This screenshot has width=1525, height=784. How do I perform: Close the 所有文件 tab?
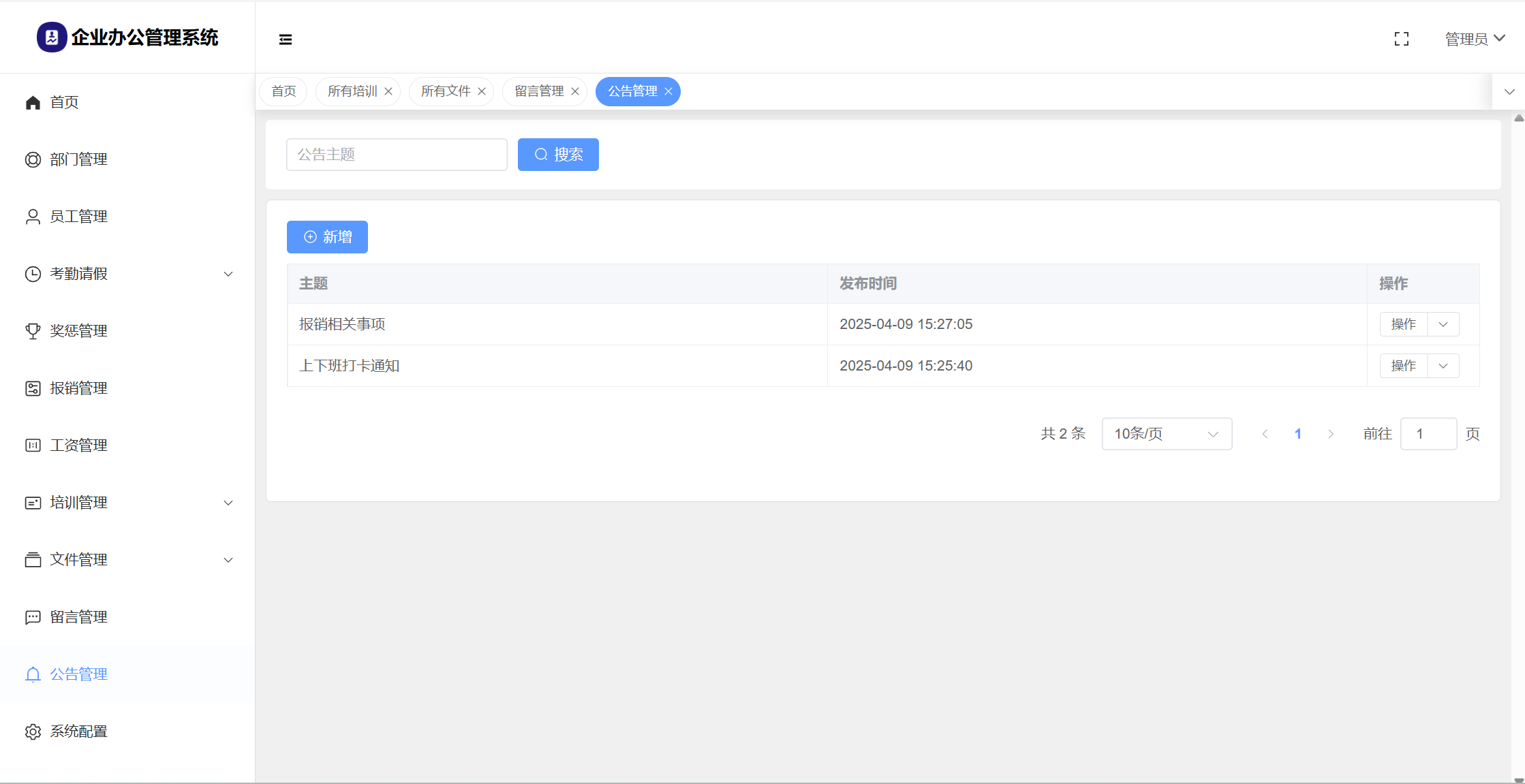[482, 91]
